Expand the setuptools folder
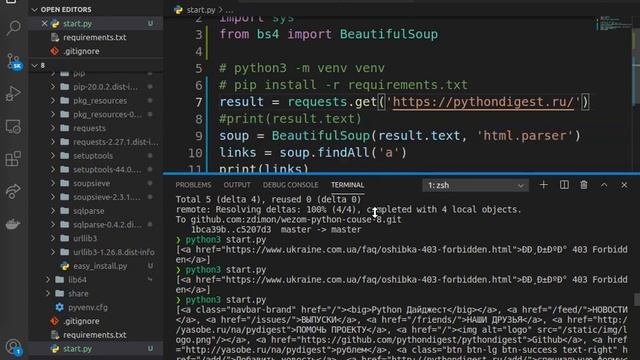Viewport: 640px width, 360px height. pos(53,156)
